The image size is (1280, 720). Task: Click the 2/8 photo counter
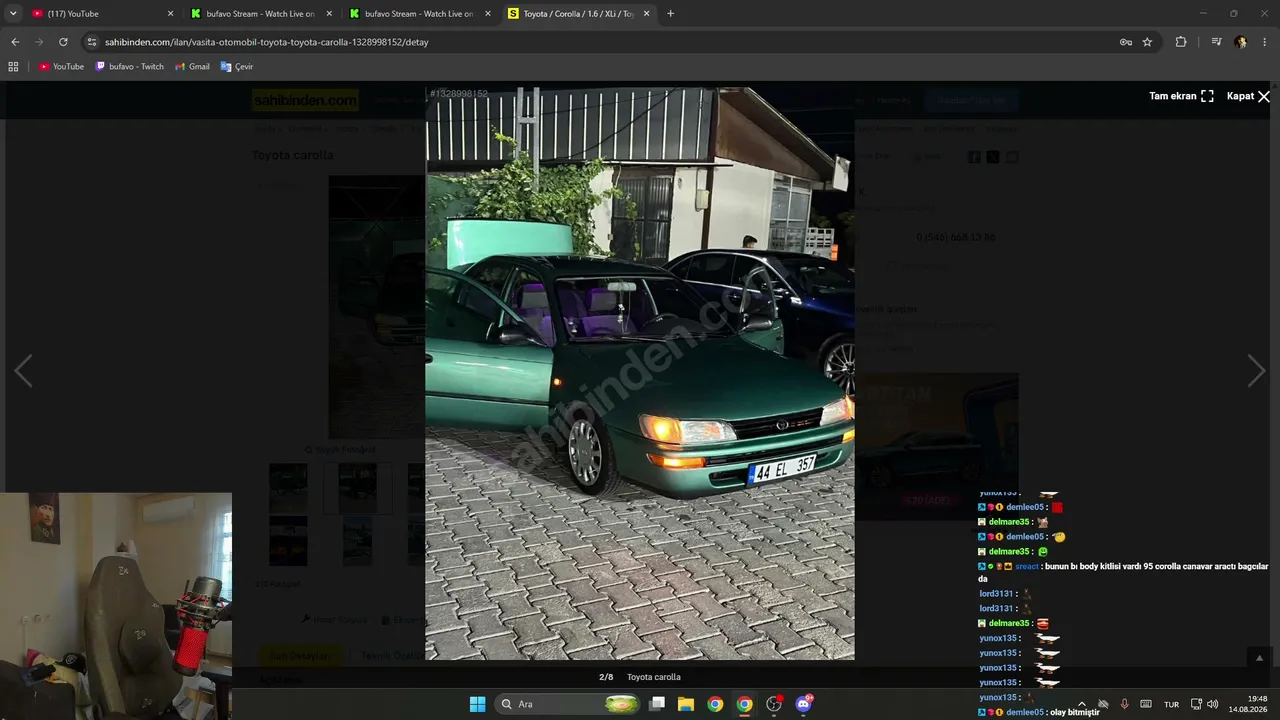click(606, 677)
